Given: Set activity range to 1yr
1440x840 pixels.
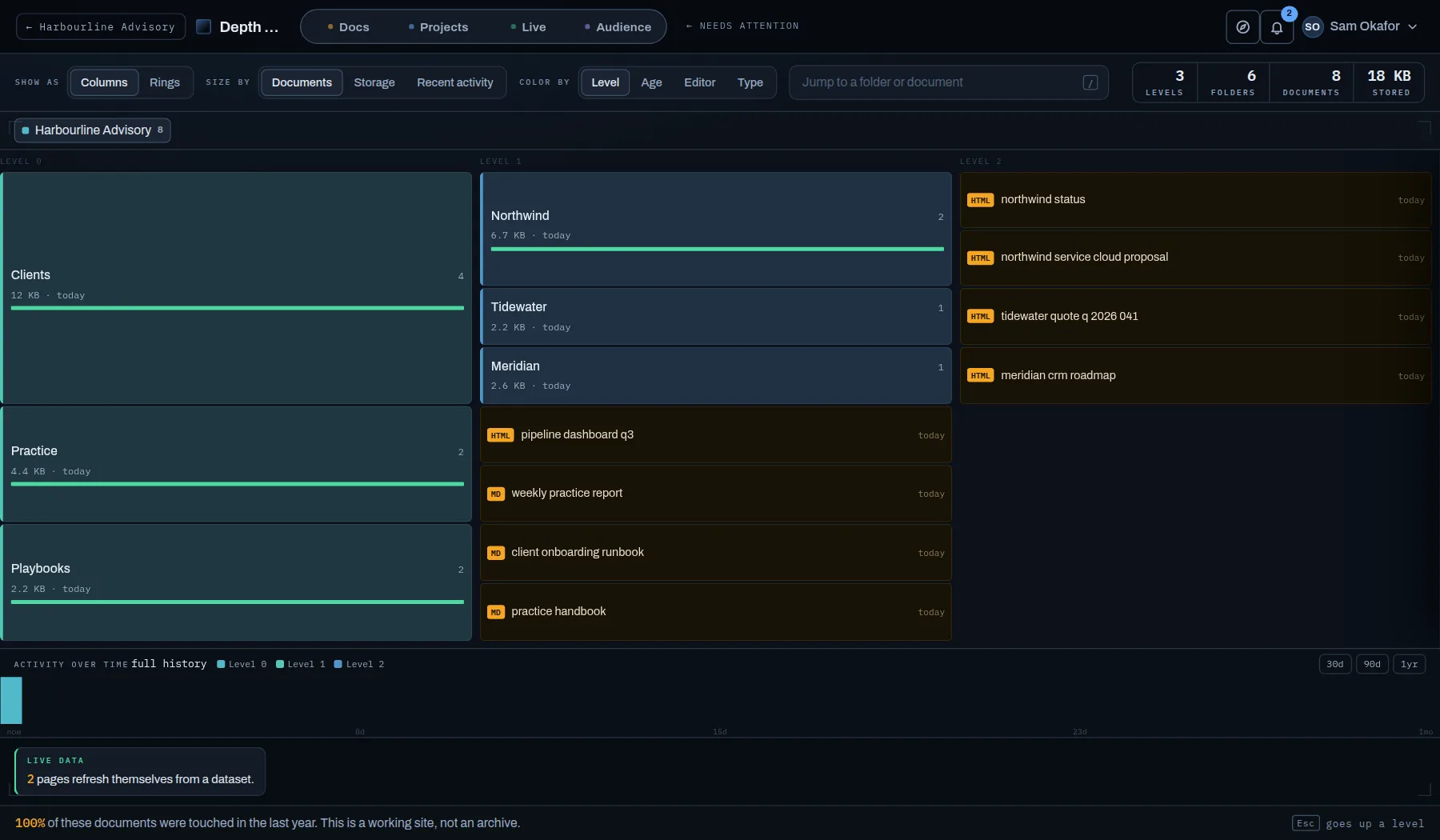Looking at the screenshot, I should pos(1410,664).
